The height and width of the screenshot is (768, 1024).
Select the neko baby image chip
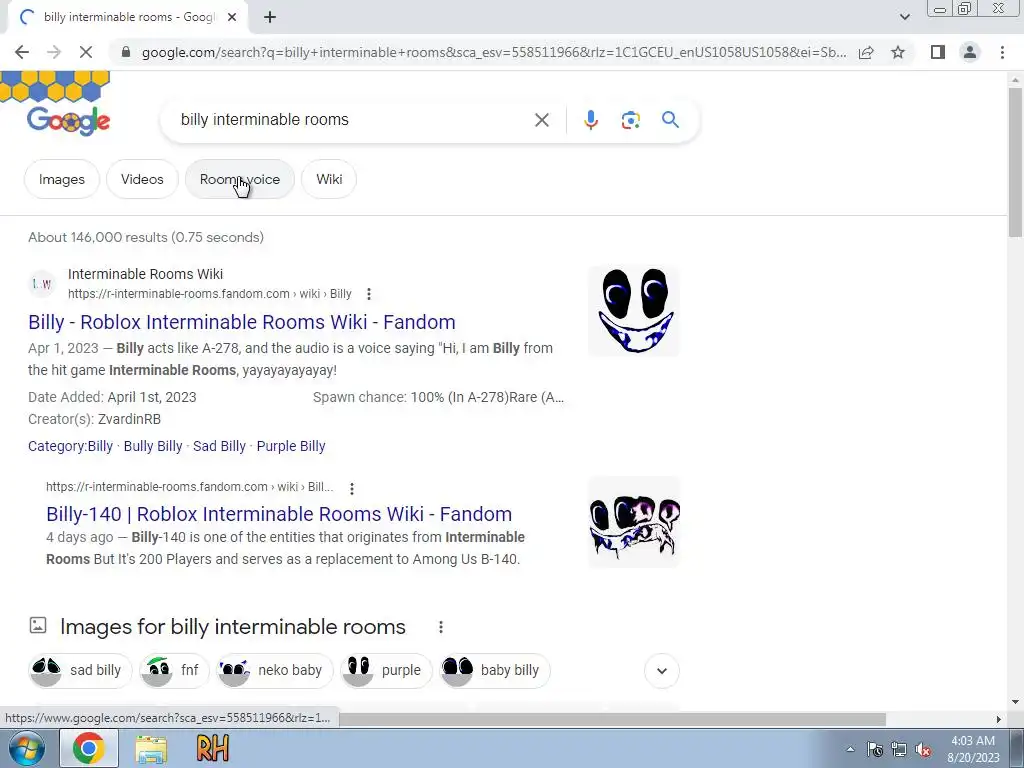(274, 671)
